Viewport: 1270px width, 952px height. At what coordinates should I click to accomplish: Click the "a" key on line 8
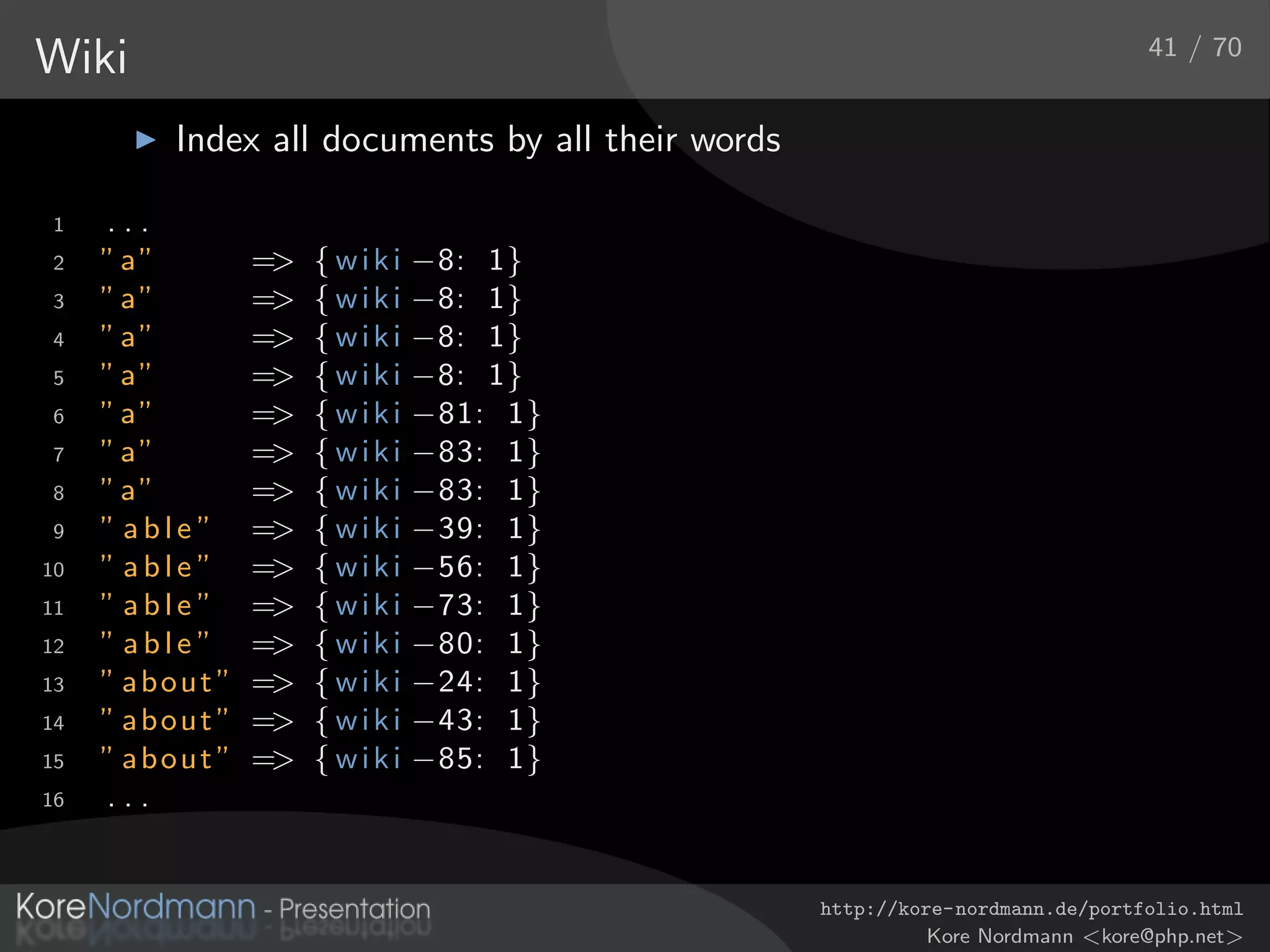[126, 490]
